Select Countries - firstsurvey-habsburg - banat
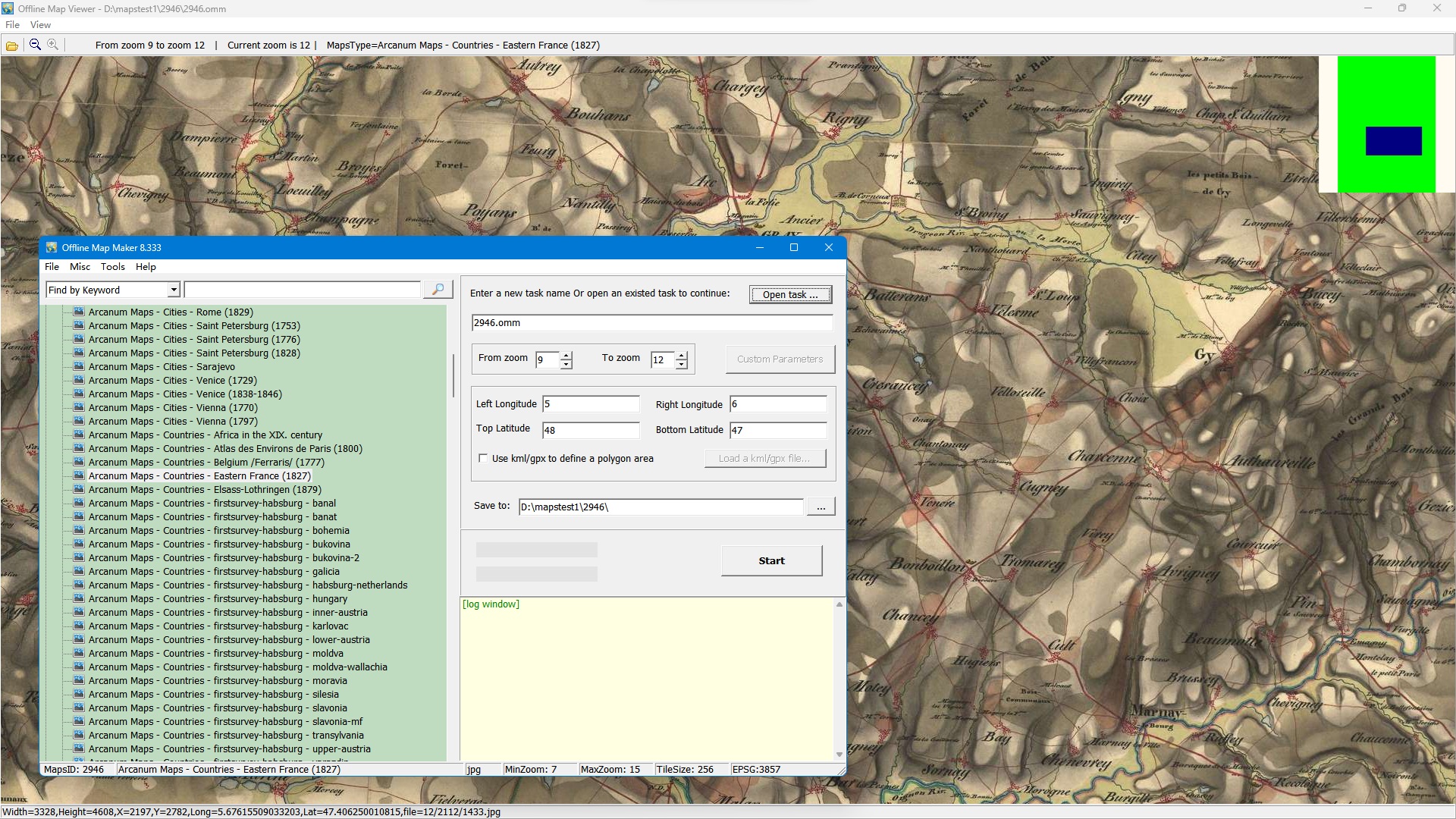The width and height of the screenshot is (1456, 819). point(213,516)
